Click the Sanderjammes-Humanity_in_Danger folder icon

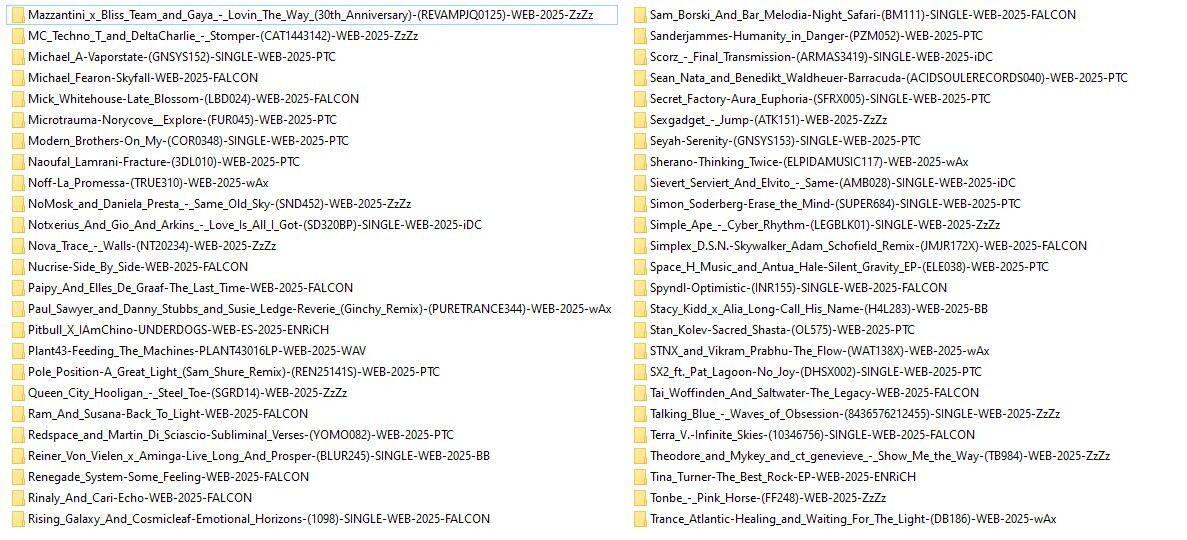click(x=640, y=36)
